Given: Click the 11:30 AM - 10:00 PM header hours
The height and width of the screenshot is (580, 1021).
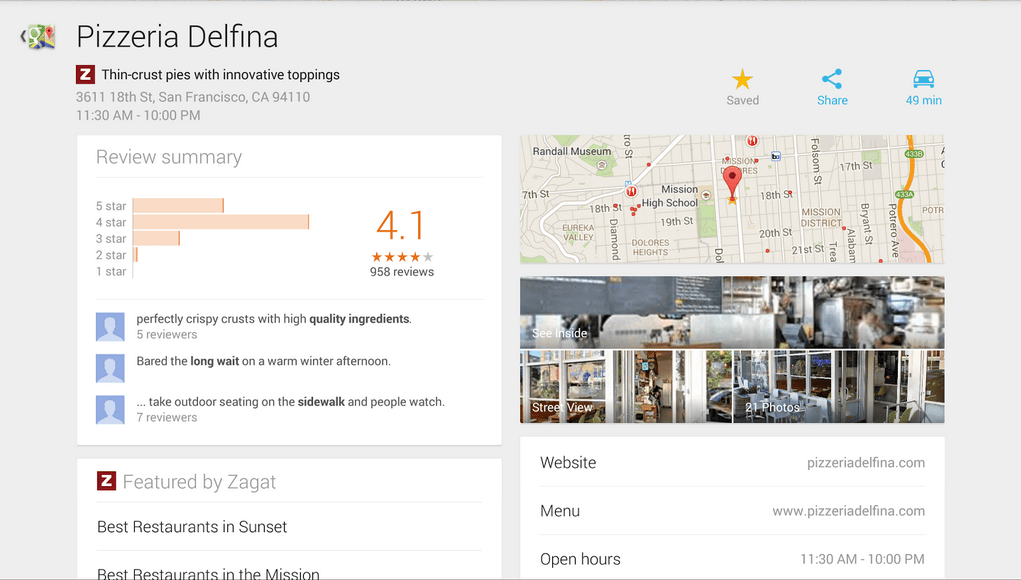Looking at the screenshot, I should tap(138, 115).
